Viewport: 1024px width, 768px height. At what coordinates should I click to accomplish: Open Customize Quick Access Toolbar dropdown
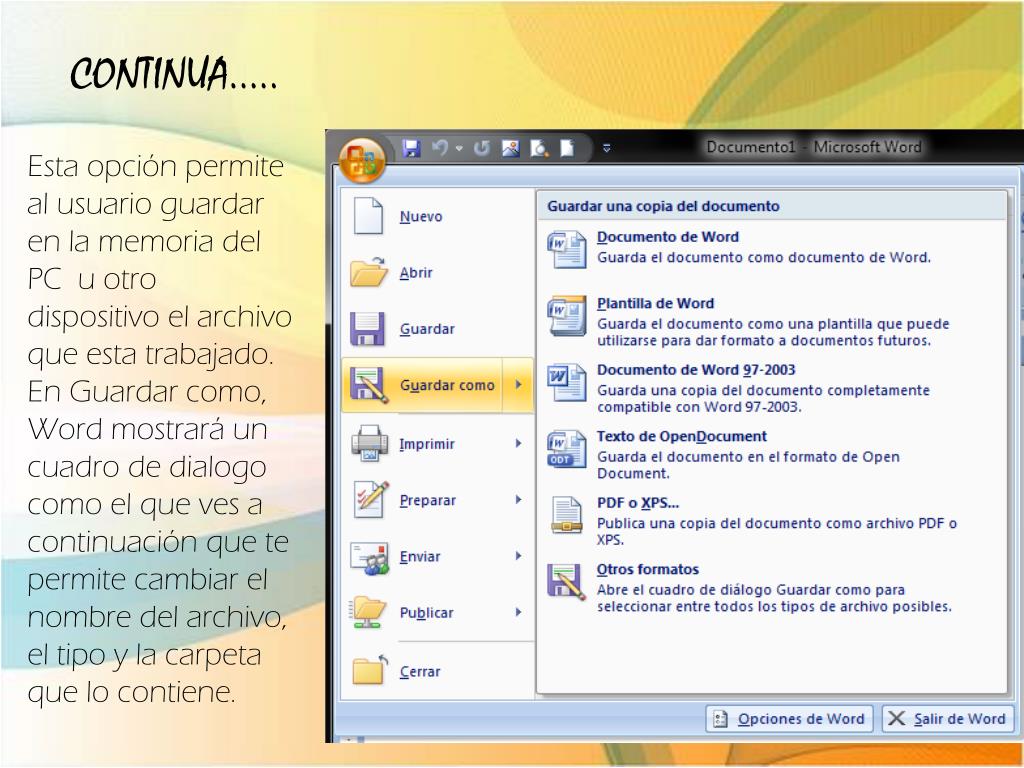click(607, 148)
